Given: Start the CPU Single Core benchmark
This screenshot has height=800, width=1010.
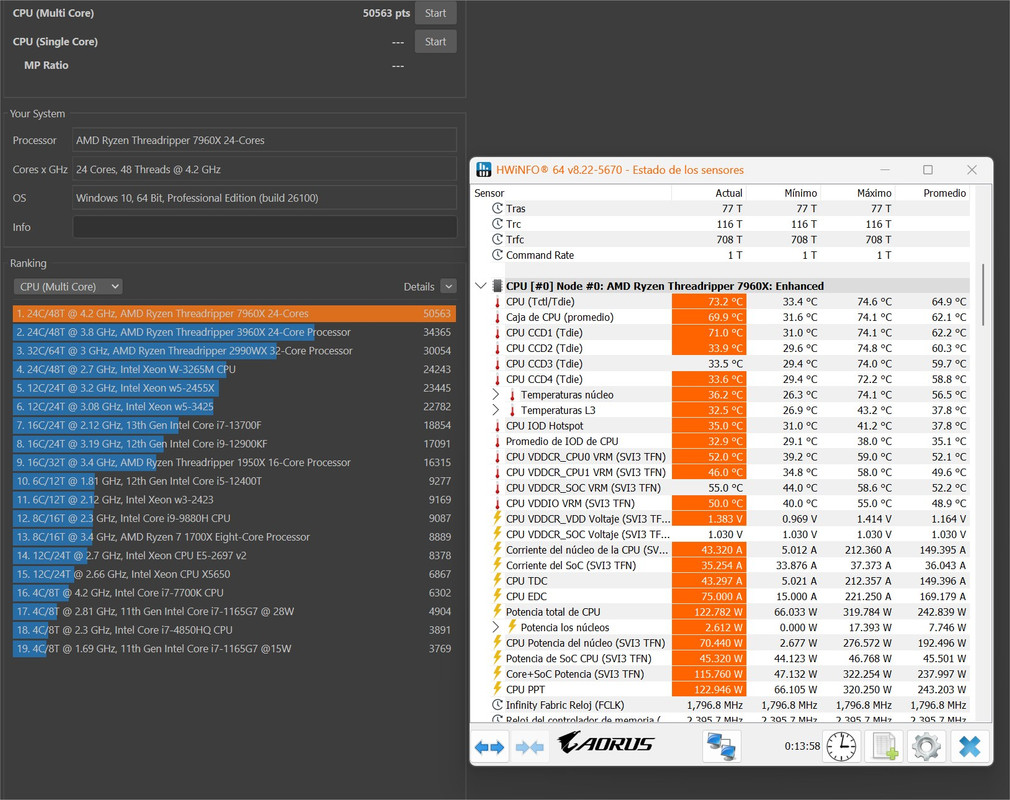Looking at the screenshot, I should [x=435, y=41].
